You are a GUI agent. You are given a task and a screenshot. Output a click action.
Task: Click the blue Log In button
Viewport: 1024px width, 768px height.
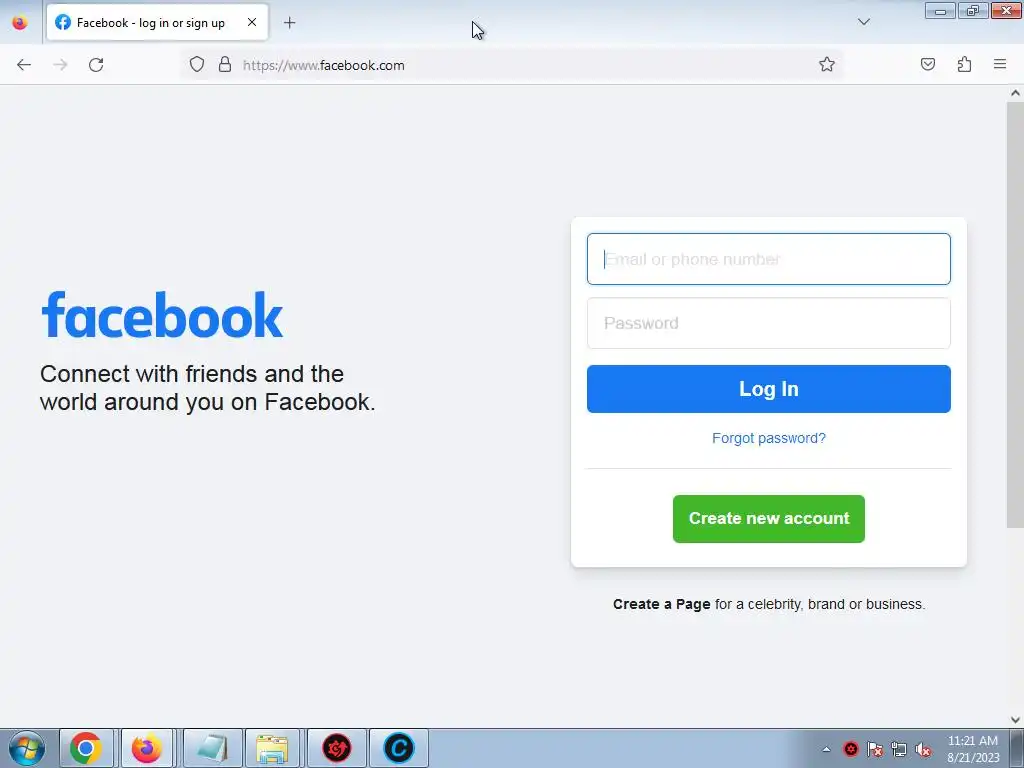769,389
